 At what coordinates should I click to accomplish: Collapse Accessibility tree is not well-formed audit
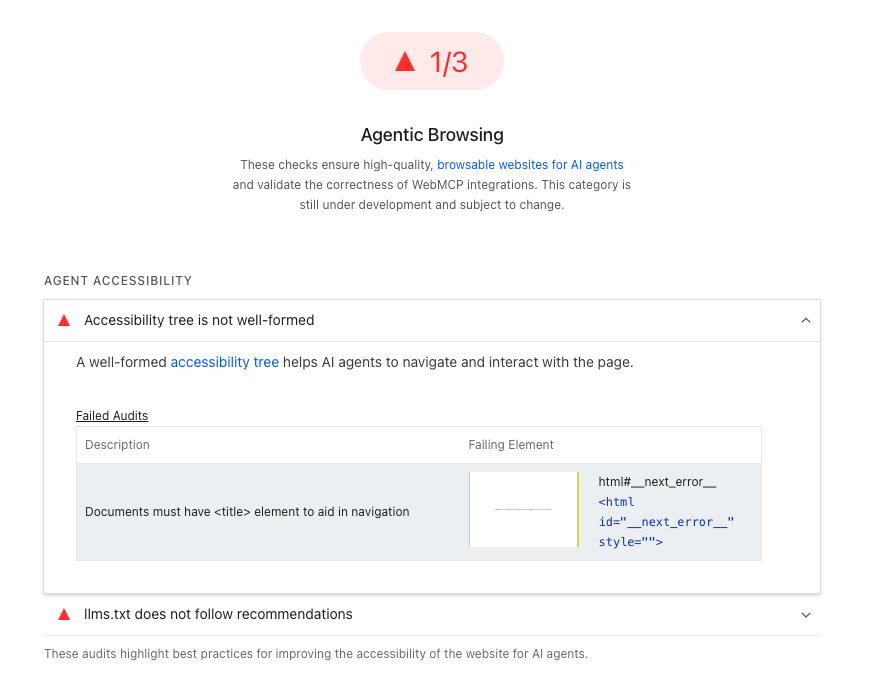(x=806, y=320)
